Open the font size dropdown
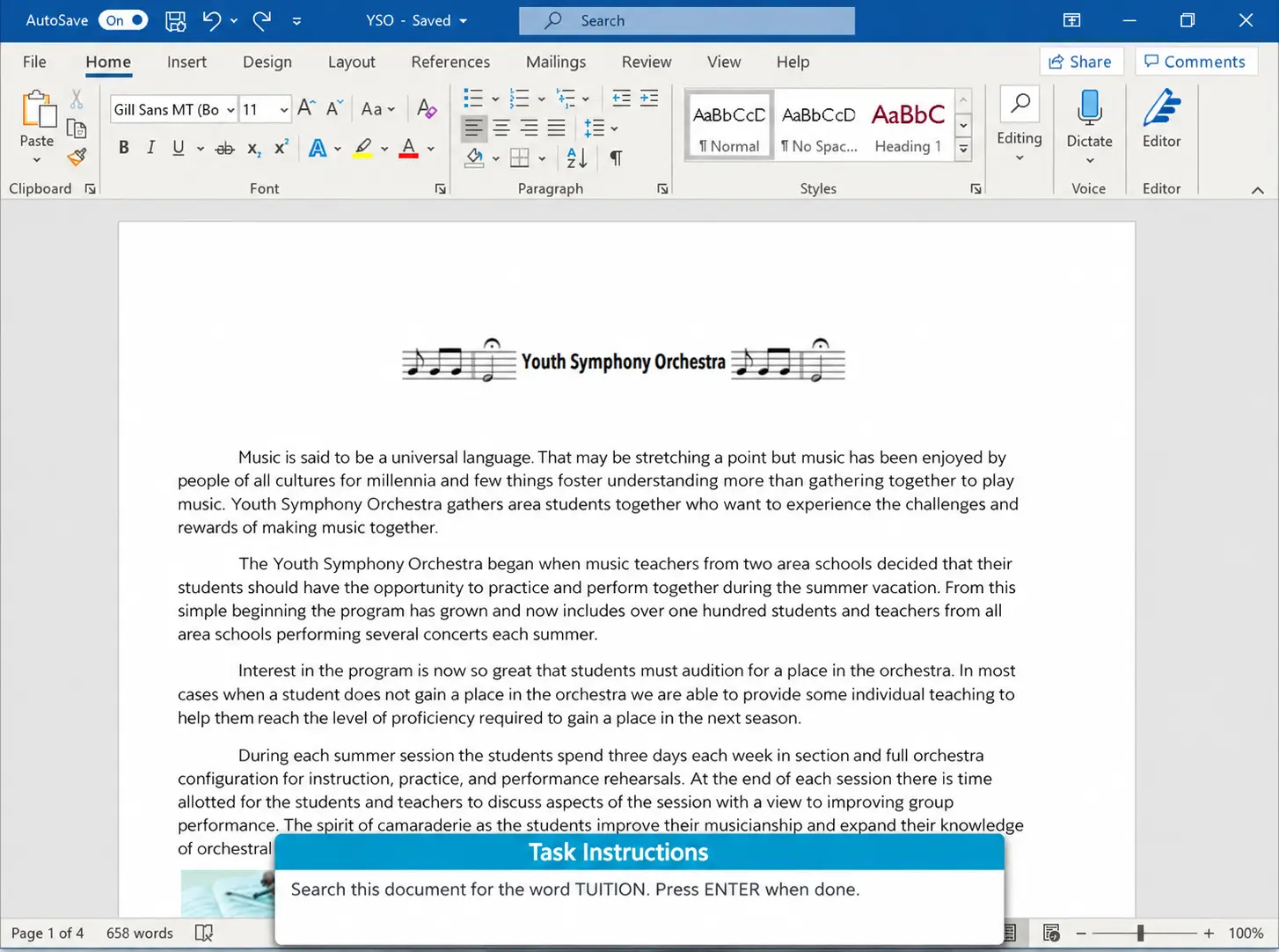The height and width of the screenshot is (952, 1279). 284,110
